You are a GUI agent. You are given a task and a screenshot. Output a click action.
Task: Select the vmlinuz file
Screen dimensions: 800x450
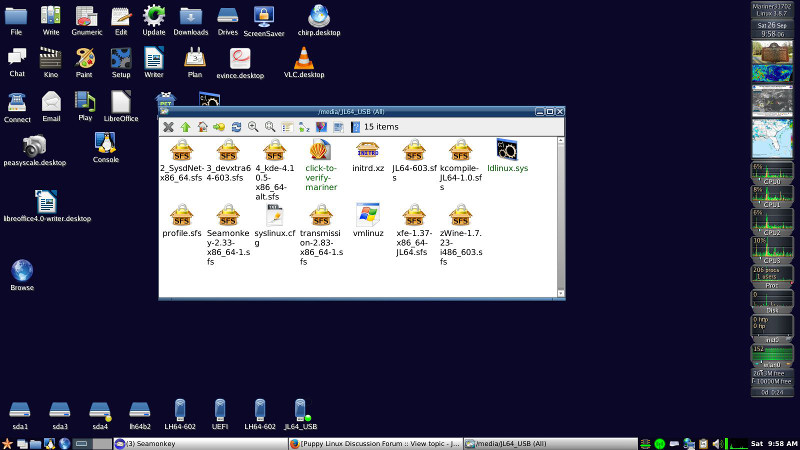point(368,221)
